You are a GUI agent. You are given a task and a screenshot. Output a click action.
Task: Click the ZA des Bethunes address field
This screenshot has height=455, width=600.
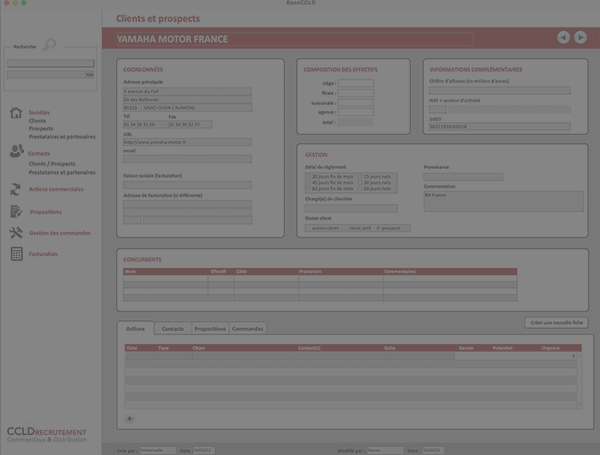tap(187, 99)
